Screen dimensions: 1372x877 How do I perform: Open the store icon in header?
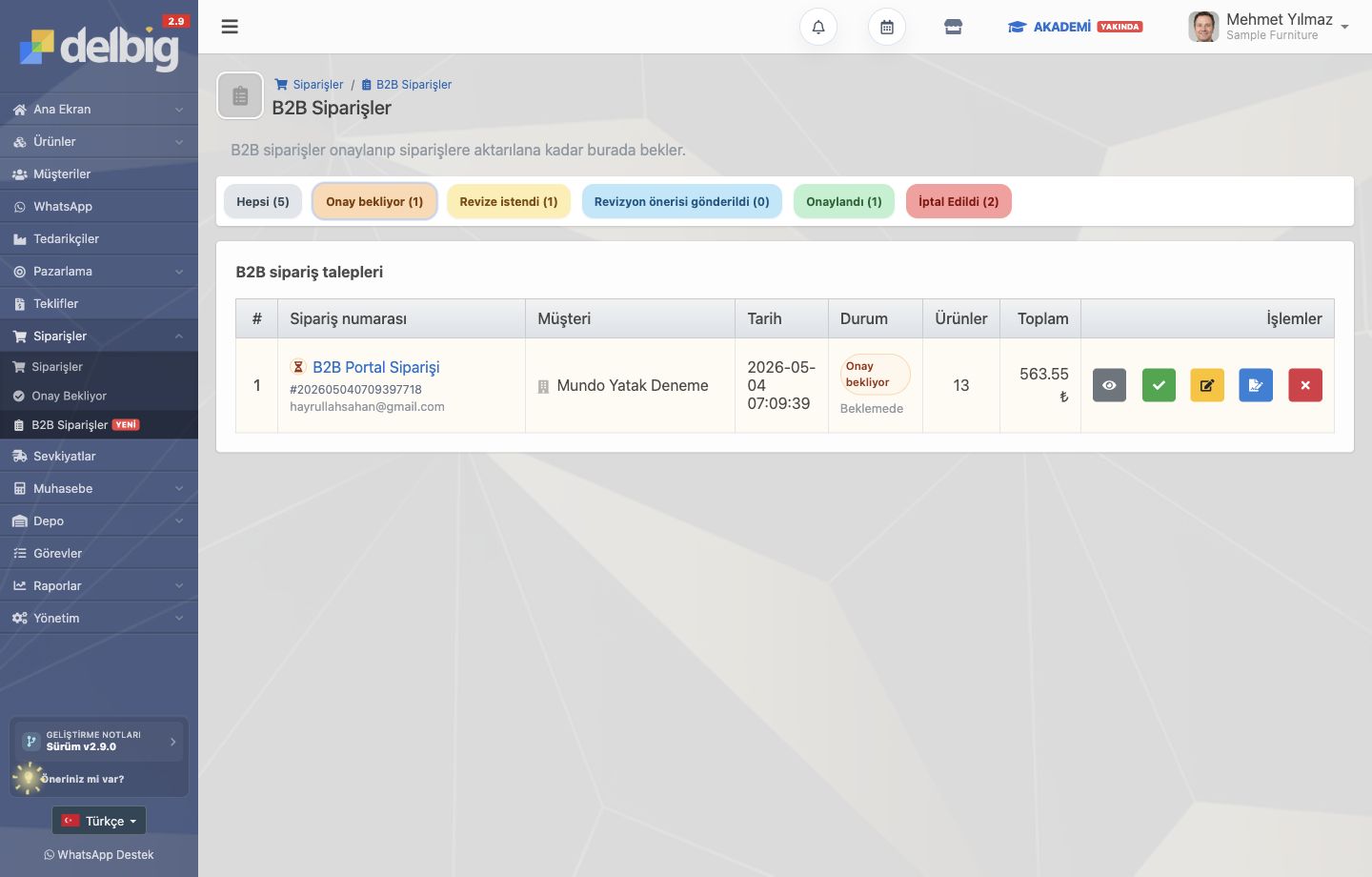(x=953, y=27)
